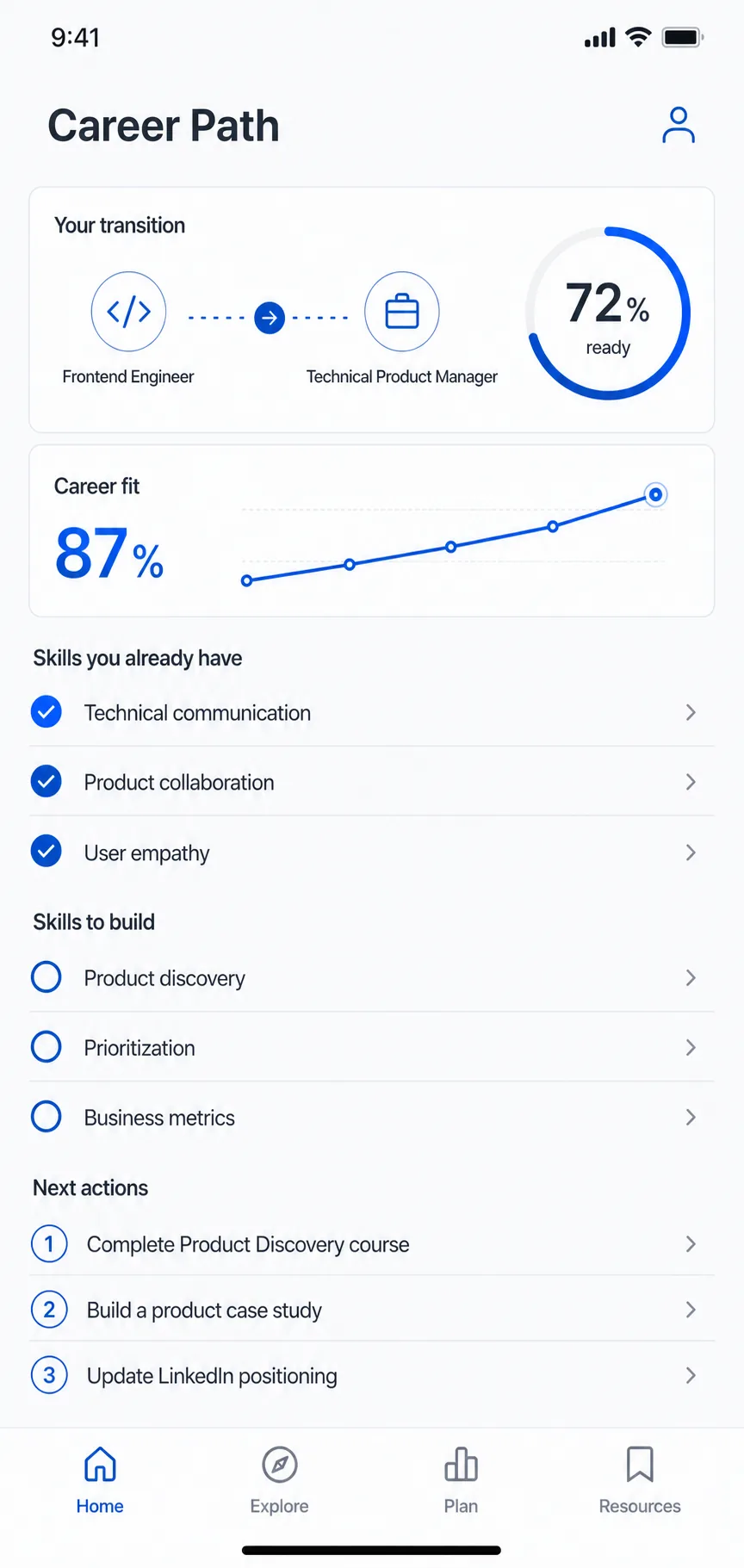Expand the Prioritization row chevron
This screenshot has height=1568, width=744.
(691, 1047)
